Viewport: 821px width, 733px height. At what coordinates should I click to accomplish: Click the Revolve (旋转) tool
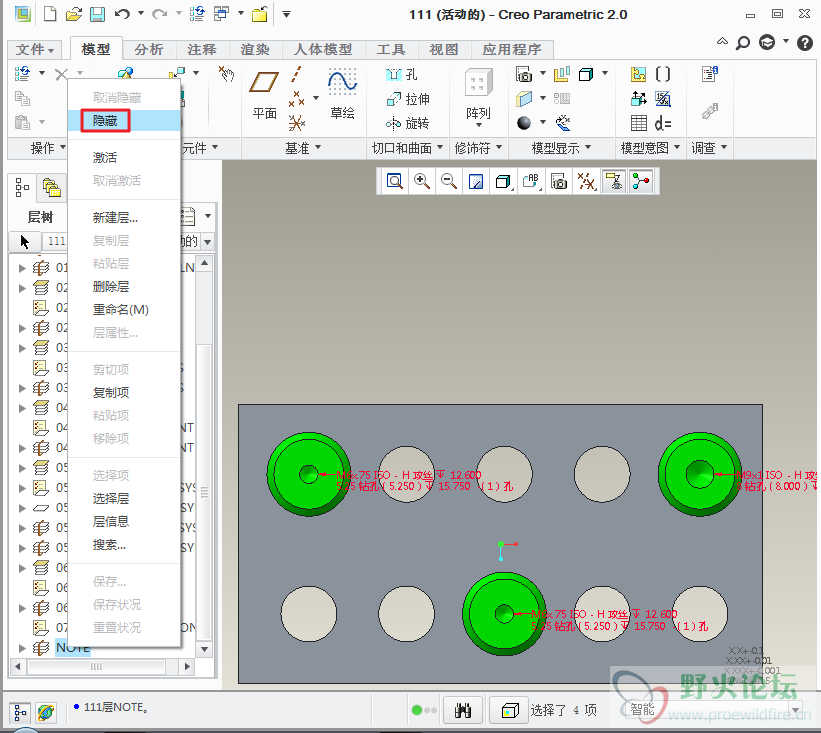(407, 123)
